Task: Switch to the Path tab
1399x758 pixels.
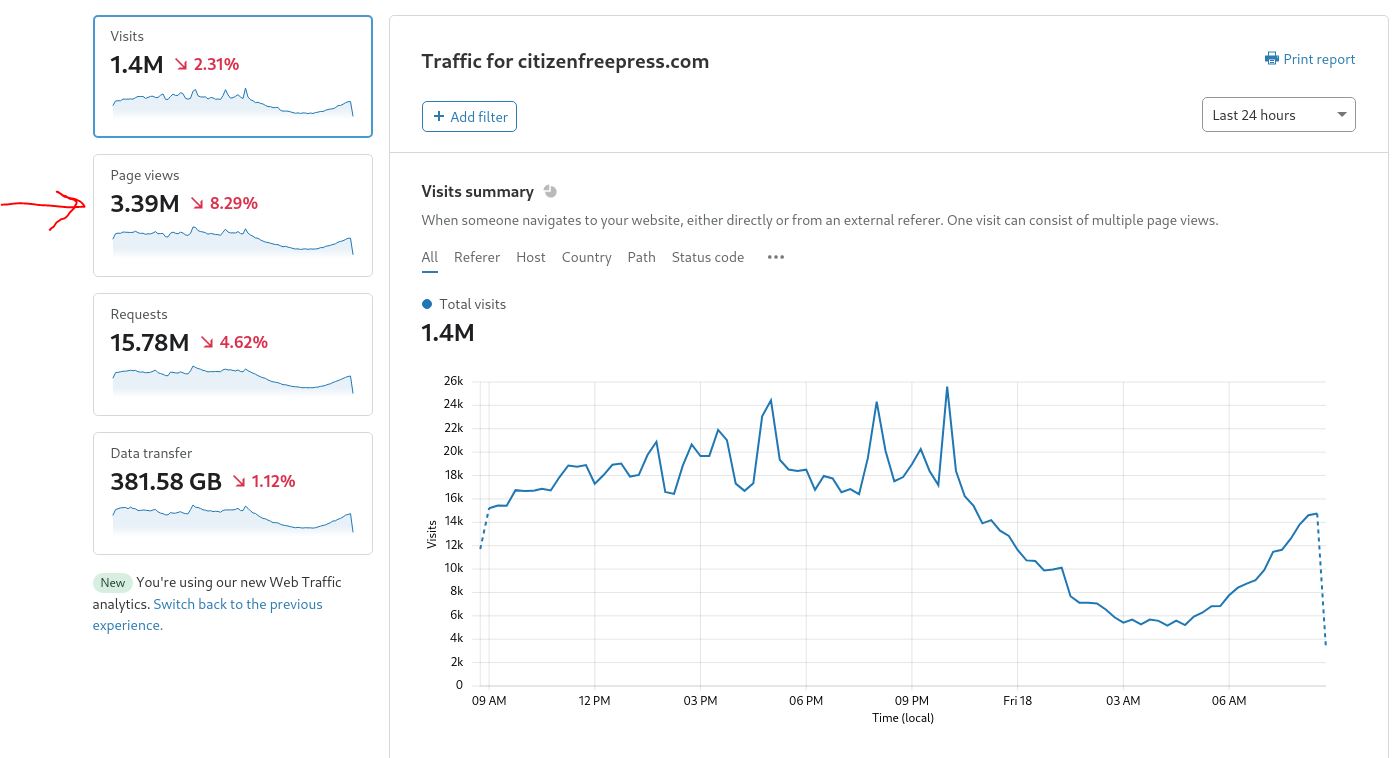Action: [x=642, y=257]
